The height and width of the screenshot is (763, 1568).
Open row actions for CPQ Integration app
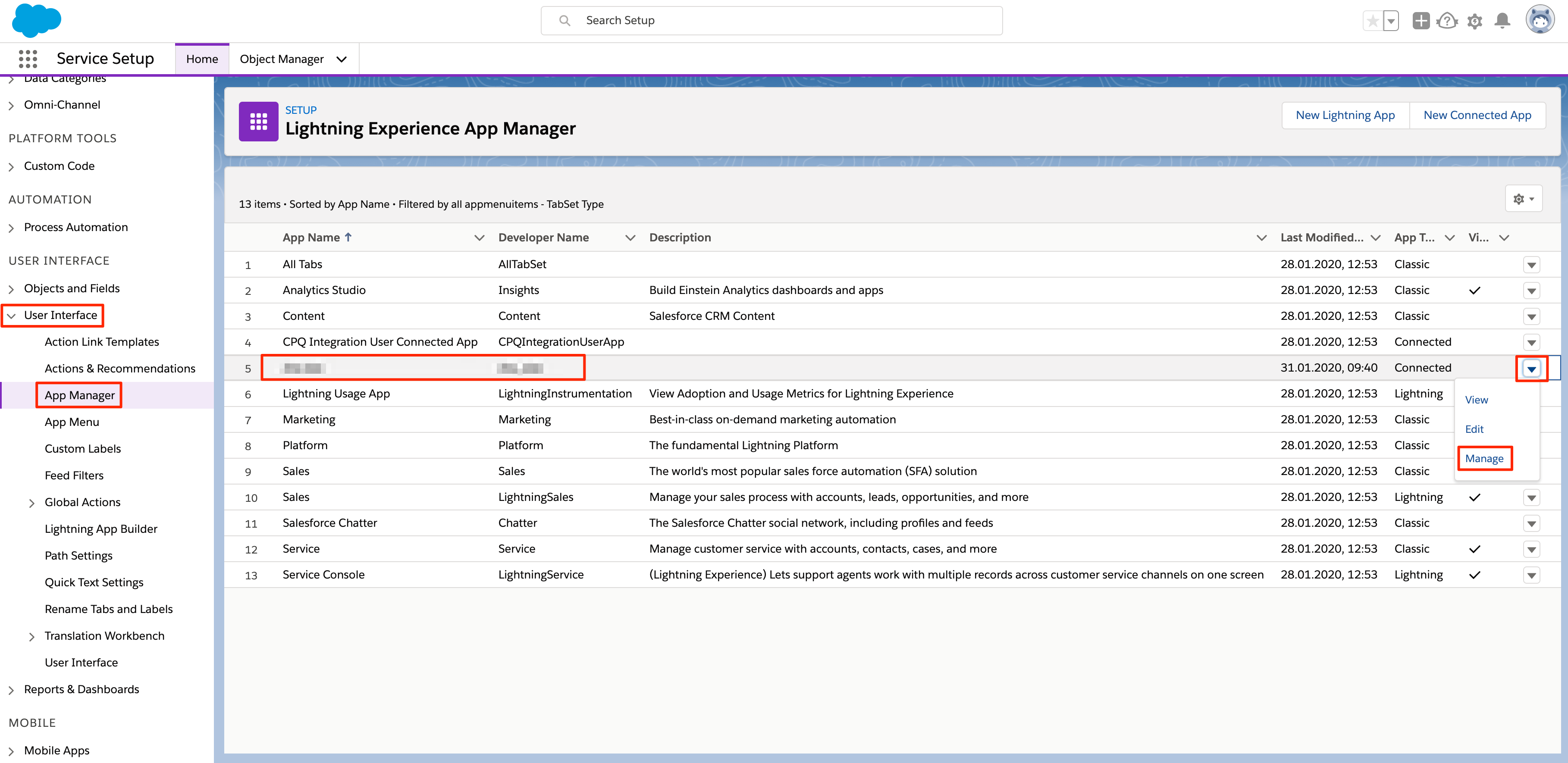point(1531,343)
